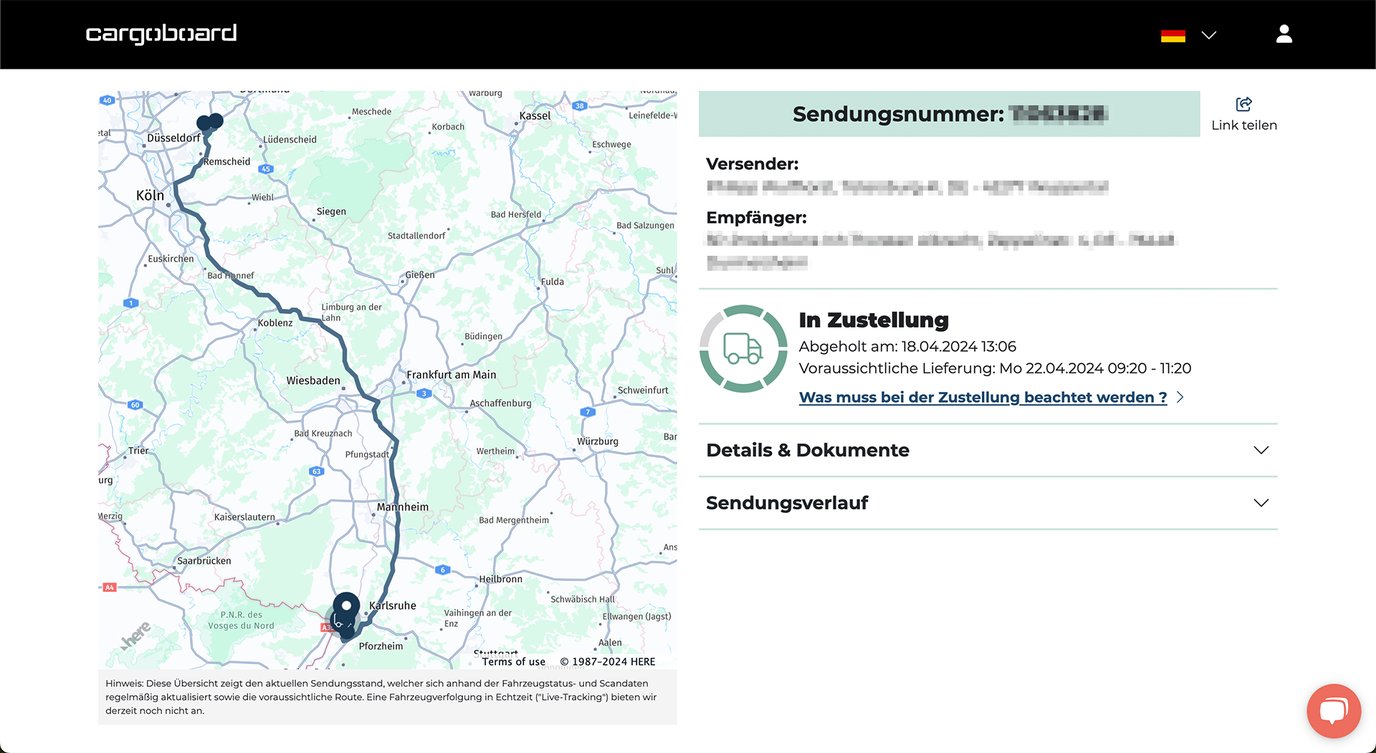
Task: Open the user account icon
Action: point(1283,33)
